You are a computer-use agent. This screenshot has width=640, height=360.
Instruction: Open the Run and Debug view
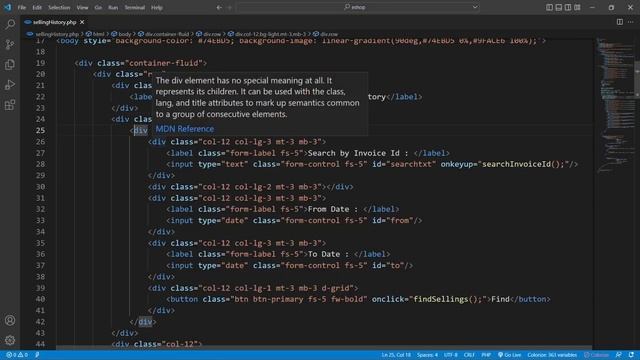click(10, 85)
